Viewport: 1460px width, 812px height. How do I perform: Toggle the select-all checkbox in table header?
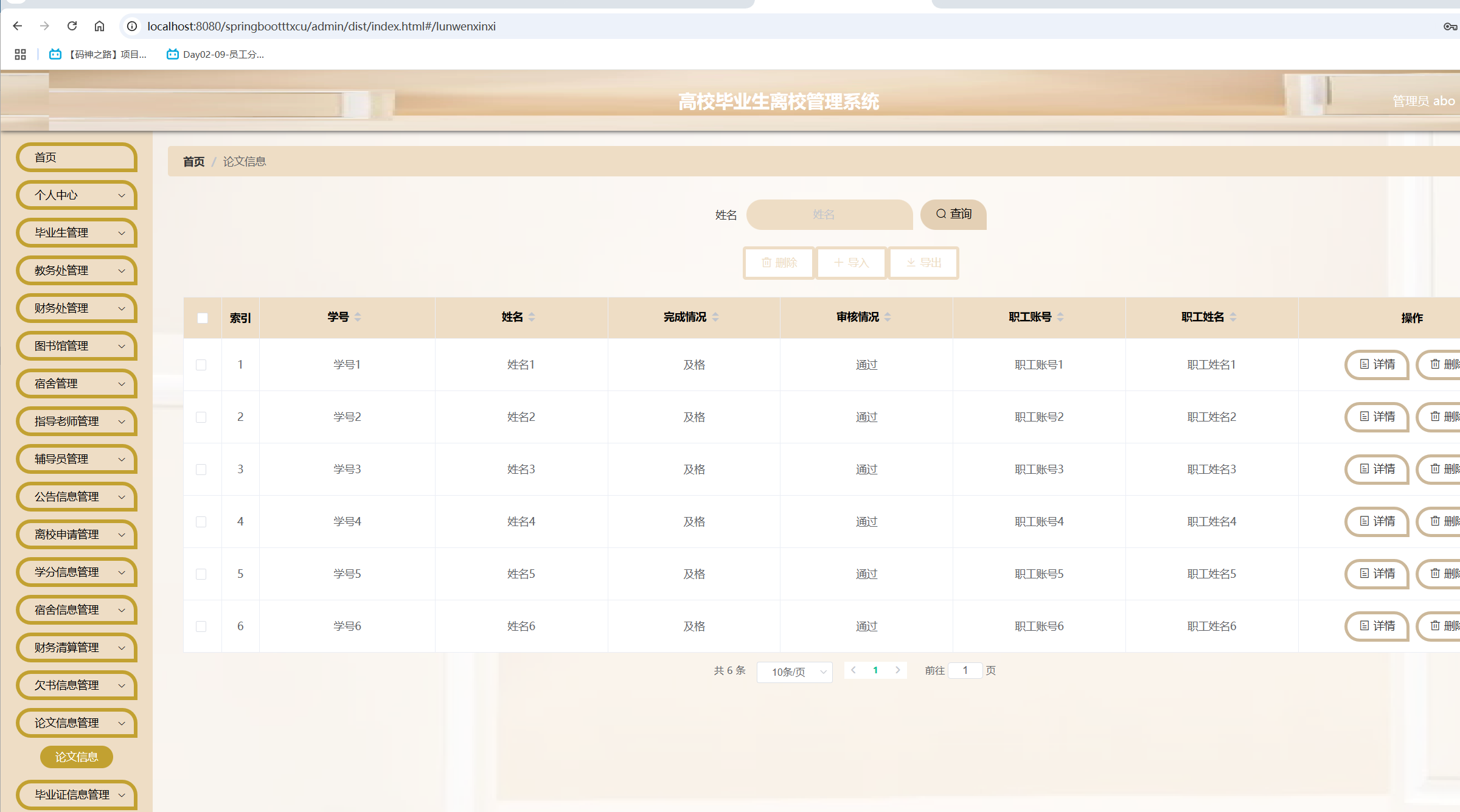(203, 318)
